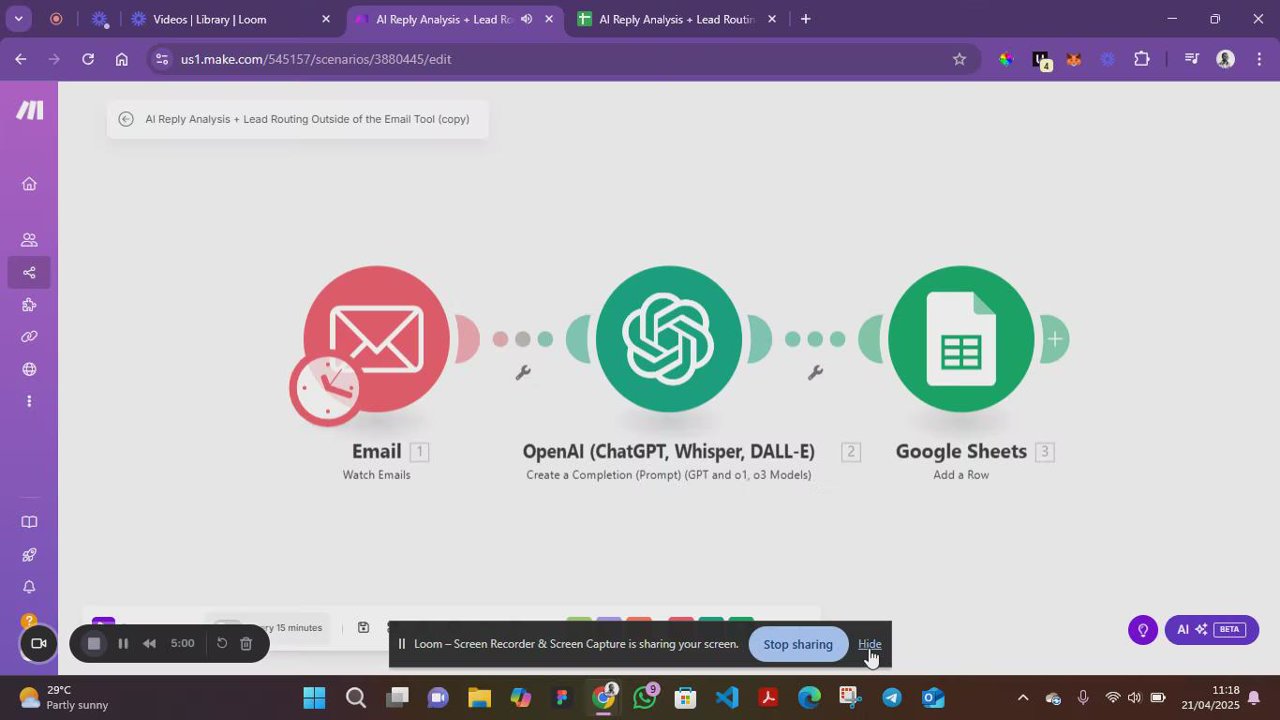Open the wrench filter between OpenAI and Sheets
Viewport: 1280px width, 720px height.
tap(815, 373)
